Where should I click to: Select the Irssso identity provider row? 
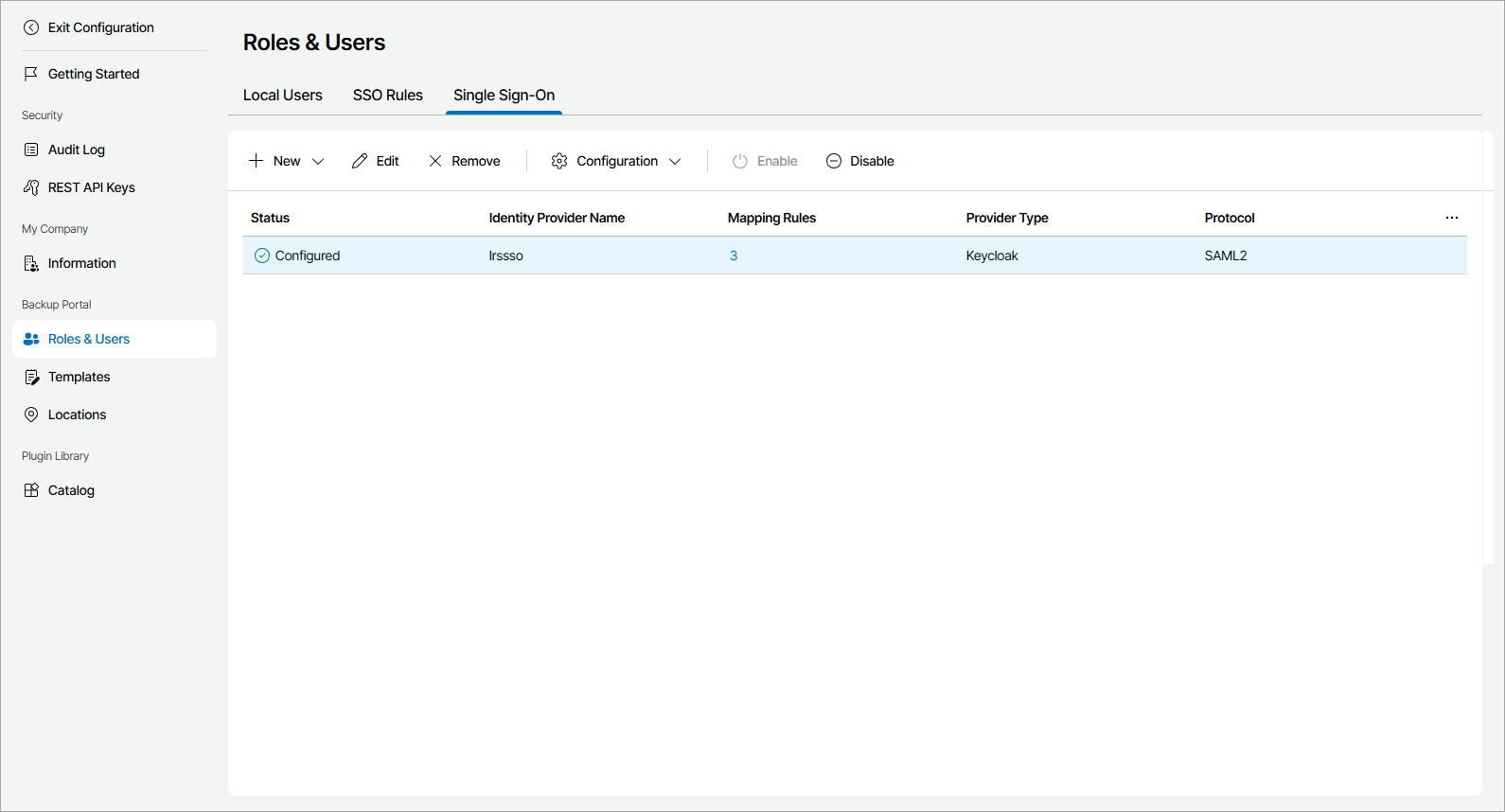506,256
